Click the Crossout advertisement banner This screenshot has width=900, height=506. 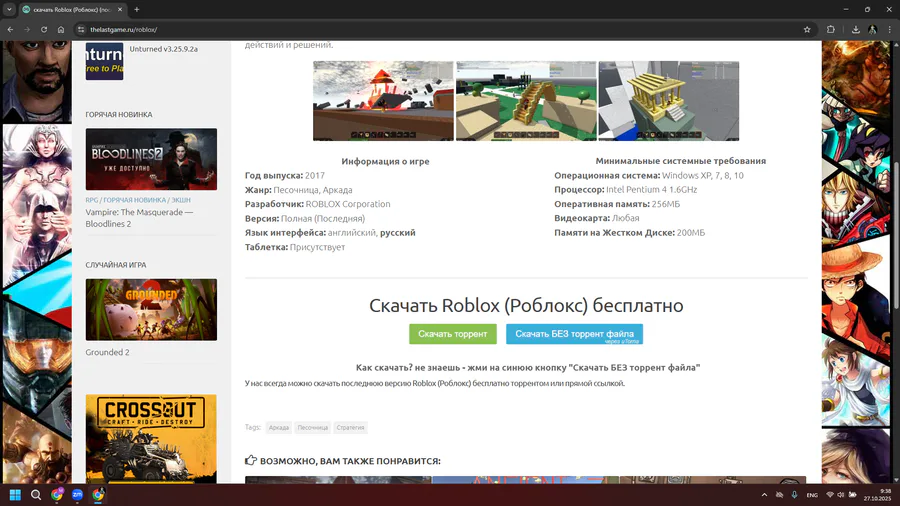click(152, 438)
